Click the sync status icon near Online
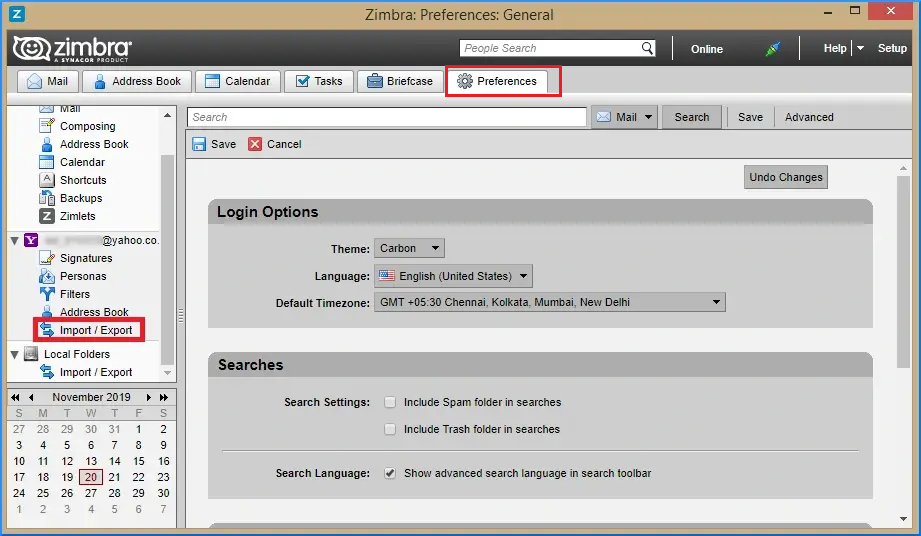 (x=773, y=49)
